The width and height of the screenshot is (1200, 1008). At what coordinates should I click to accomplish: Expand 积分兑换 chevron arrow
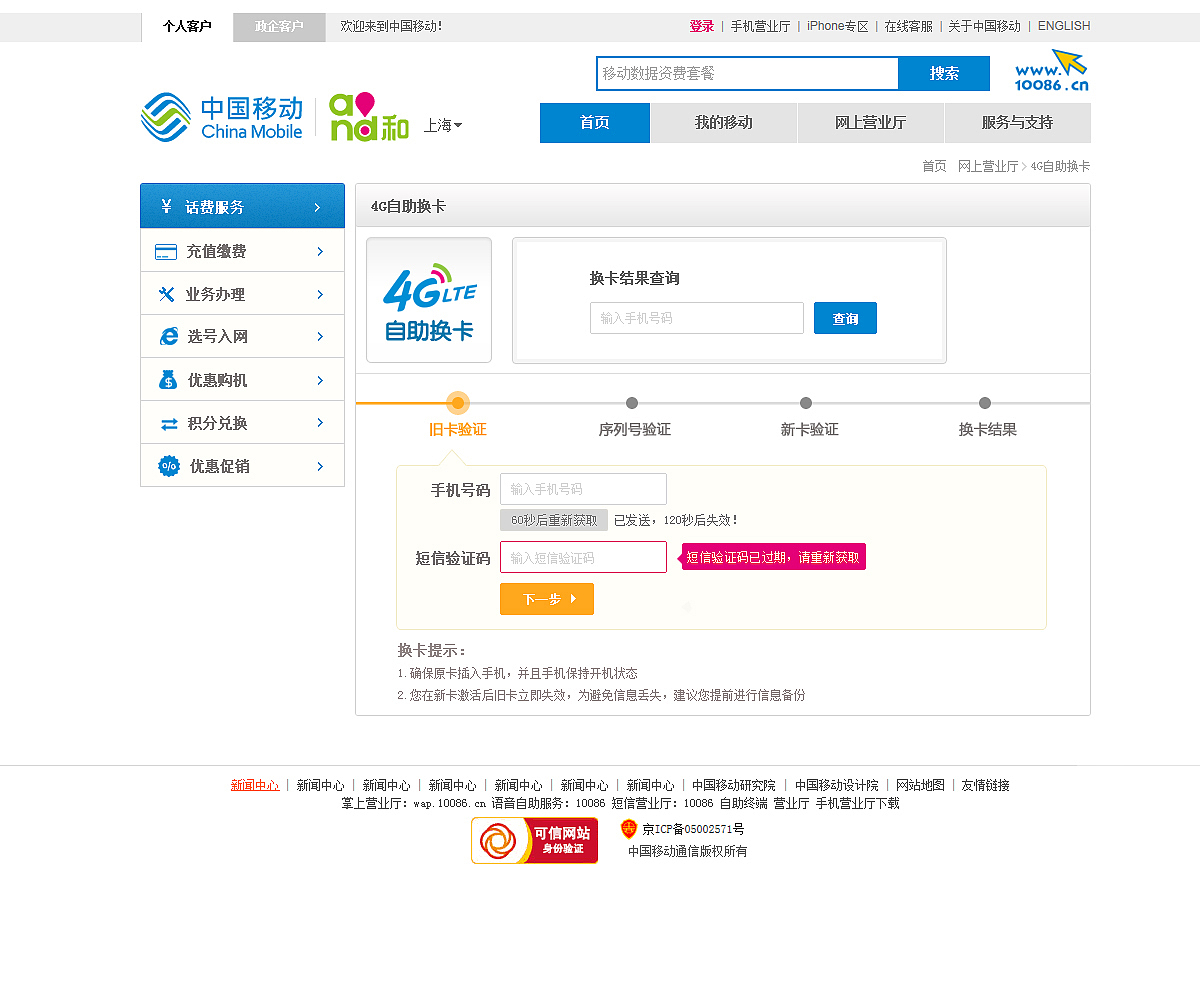click(x=320, y=423)
